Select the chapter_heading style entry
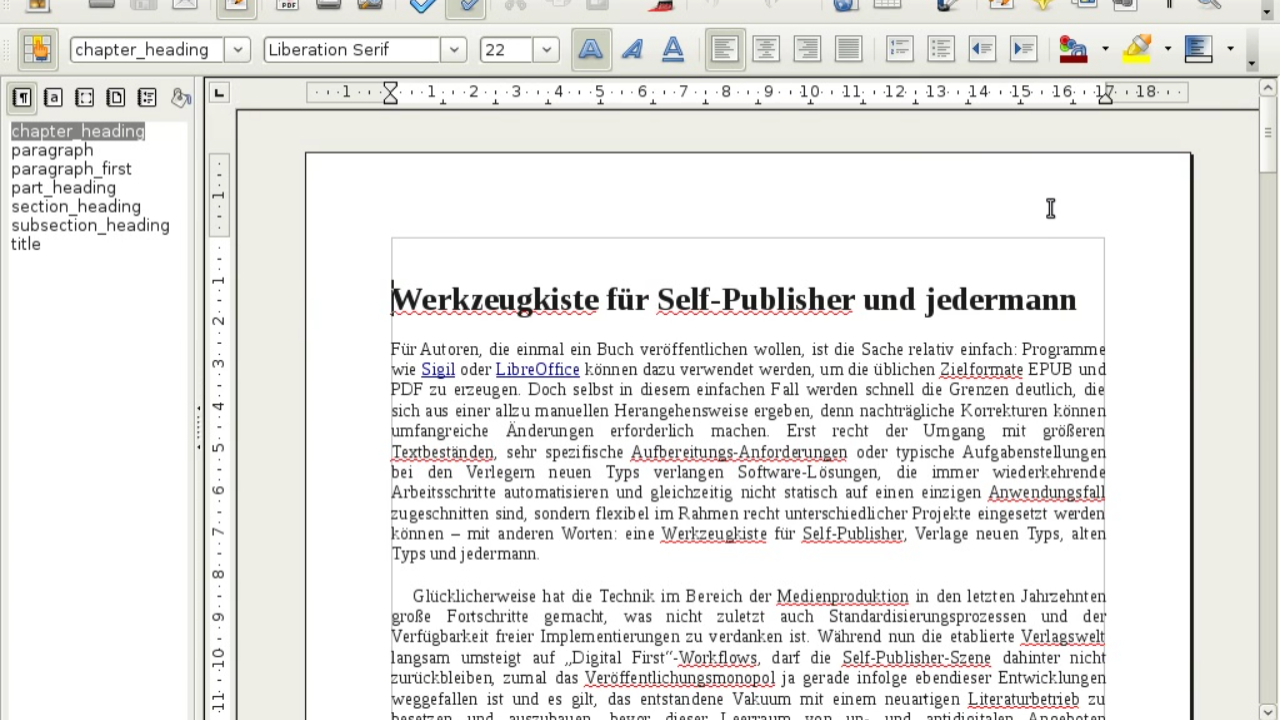 pyautogui.click(x=78, y=131)
